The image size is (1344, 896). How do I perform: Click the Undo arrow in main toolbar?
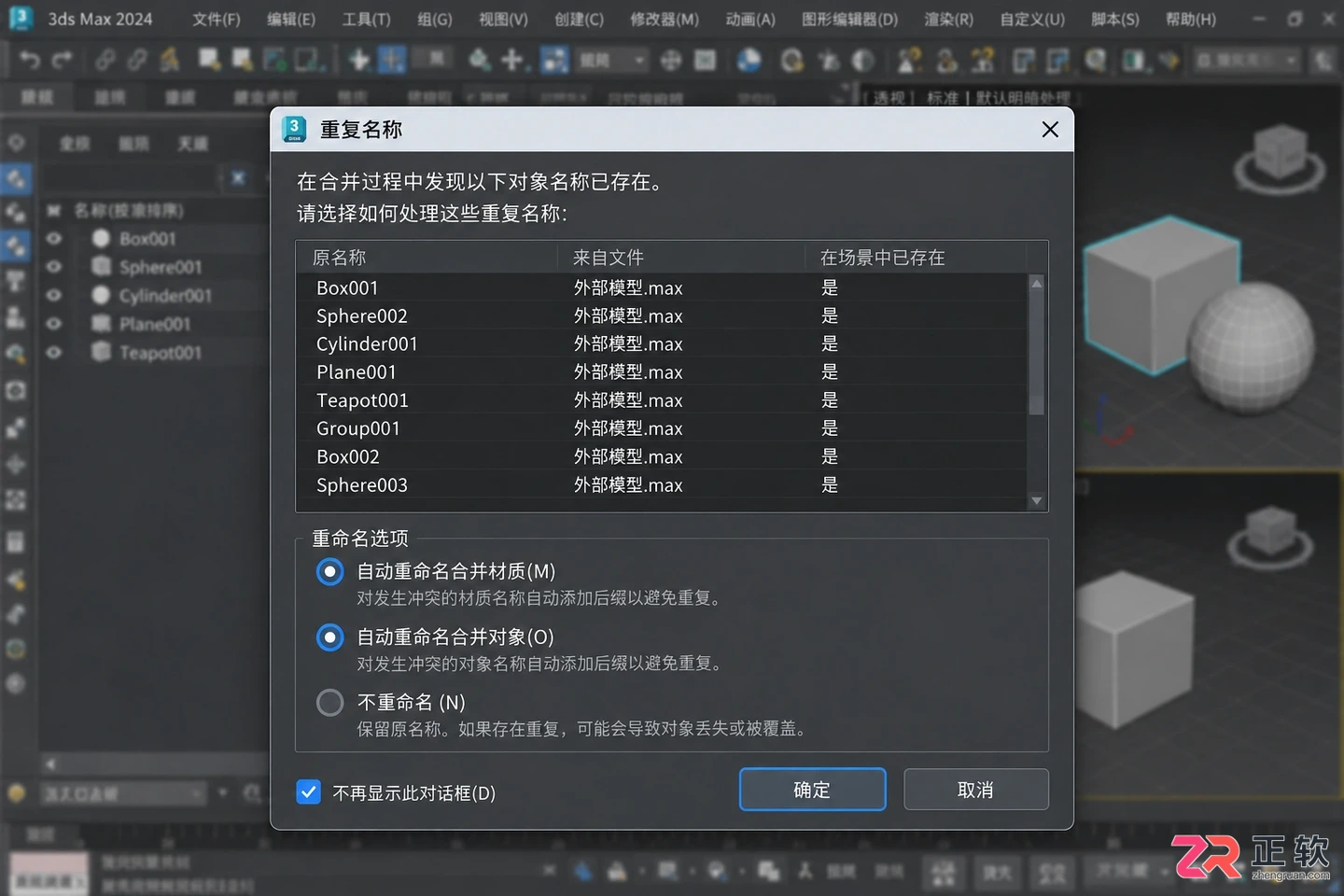point(30,61)
